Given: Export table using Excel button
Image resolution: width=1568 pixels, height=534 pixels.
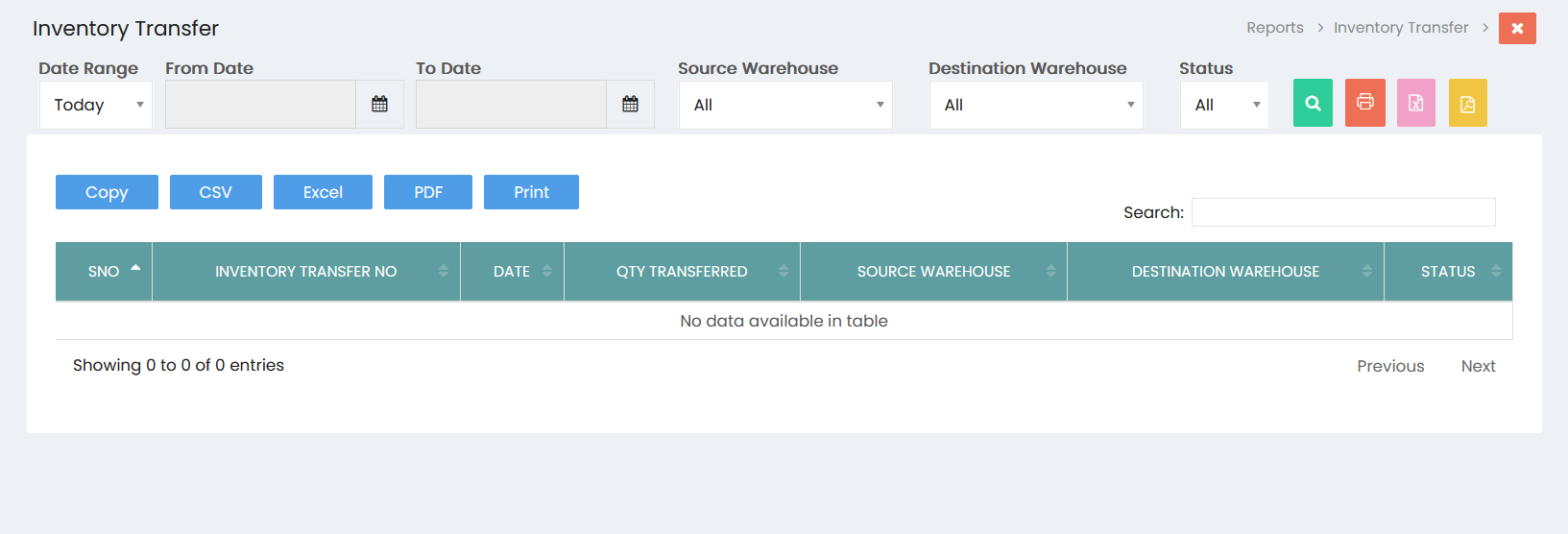Looking at the screenshot, I should click(x=323, y=192).
